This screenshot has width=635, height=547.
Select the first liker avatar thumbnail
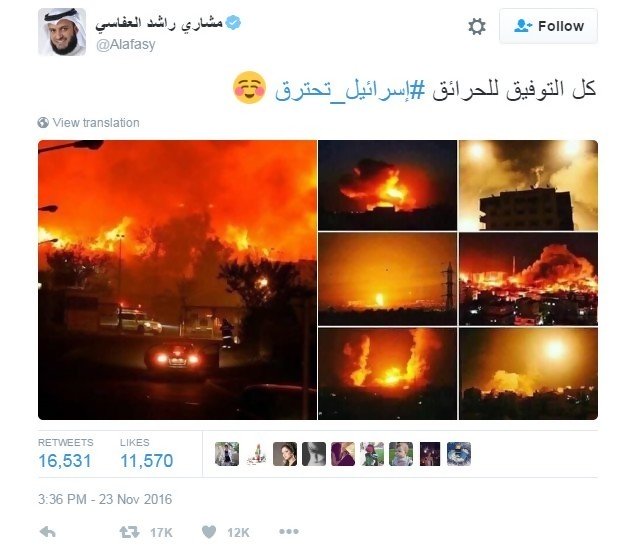pyautogui.click(x=227, y=454)
